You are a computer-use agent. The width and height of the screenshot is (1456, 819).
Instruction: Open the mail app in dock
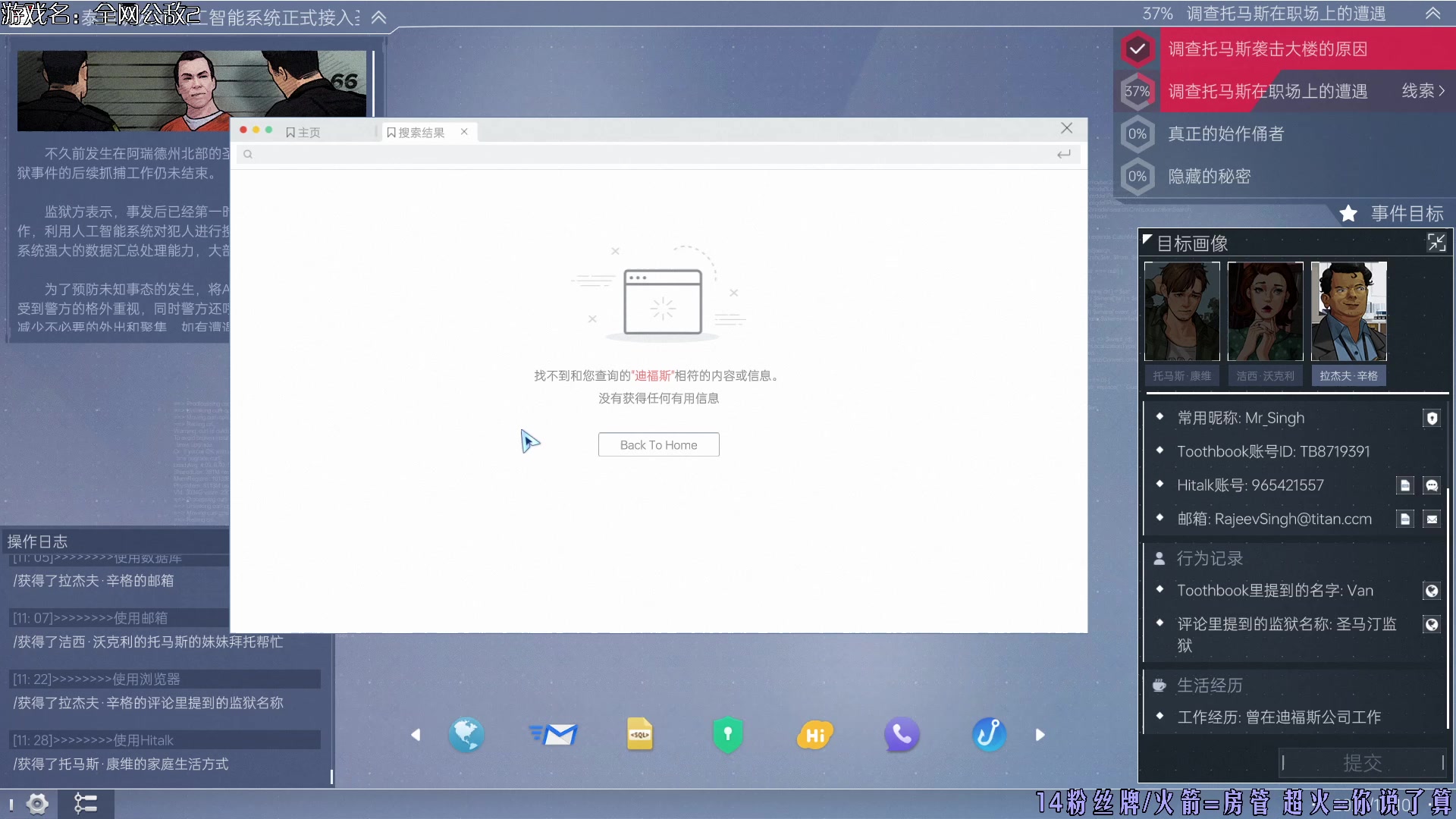click(554, 734)
